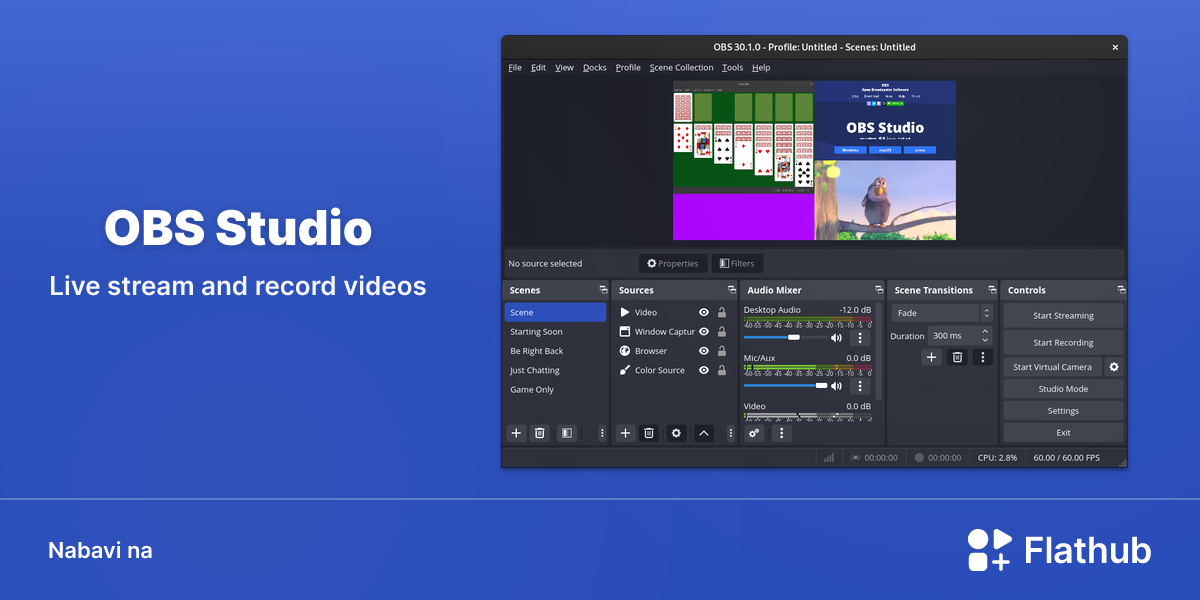Click the Color Source brush icon
The image size is (1200, 600).
[625, 370]
